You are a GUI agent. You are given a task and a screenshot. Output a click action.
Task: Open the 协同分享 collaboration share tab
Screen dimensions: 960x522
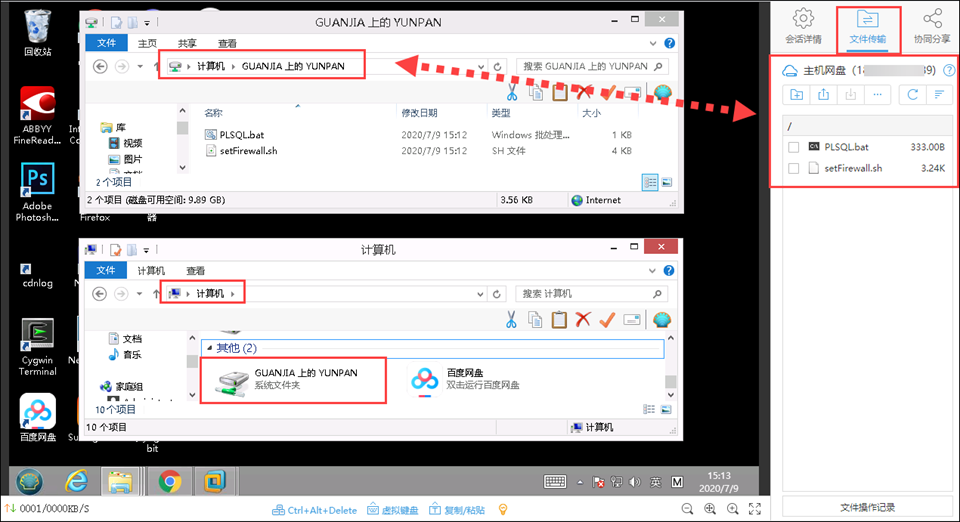(932, 26)
